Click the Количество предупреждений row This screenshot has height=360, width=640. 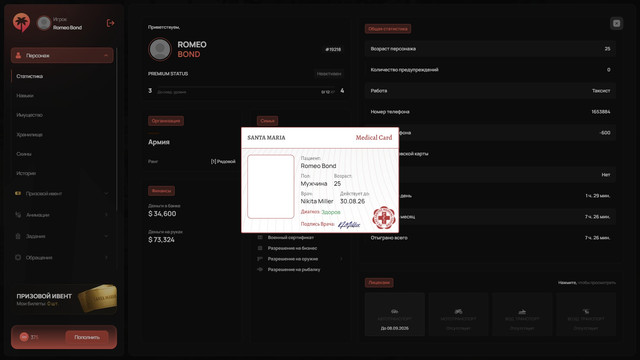490,70
